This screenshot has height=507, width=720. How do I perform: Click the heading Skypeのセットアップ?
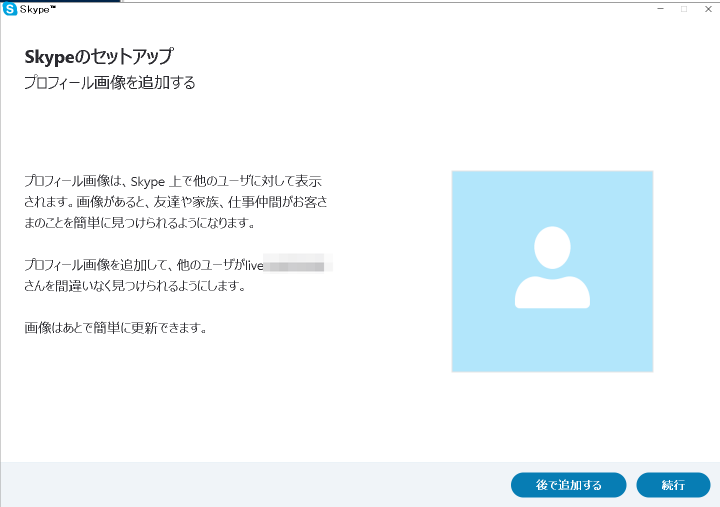pyautogui.click(x=99, y=57)
